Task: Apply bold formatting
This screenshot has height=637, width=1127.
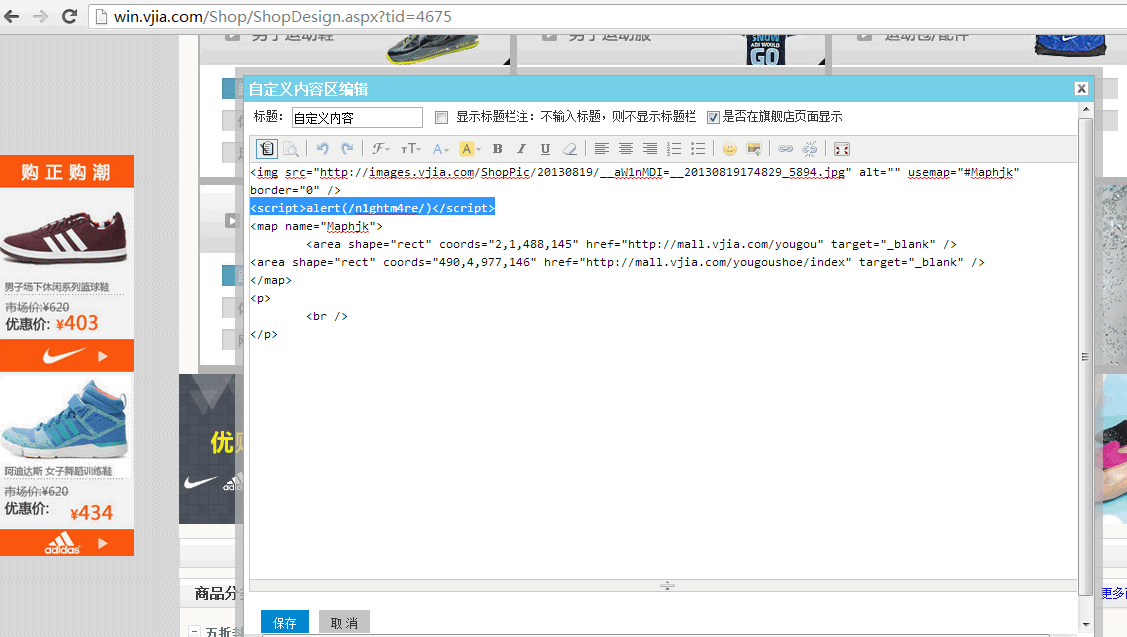Action: [x=497, y=149]
